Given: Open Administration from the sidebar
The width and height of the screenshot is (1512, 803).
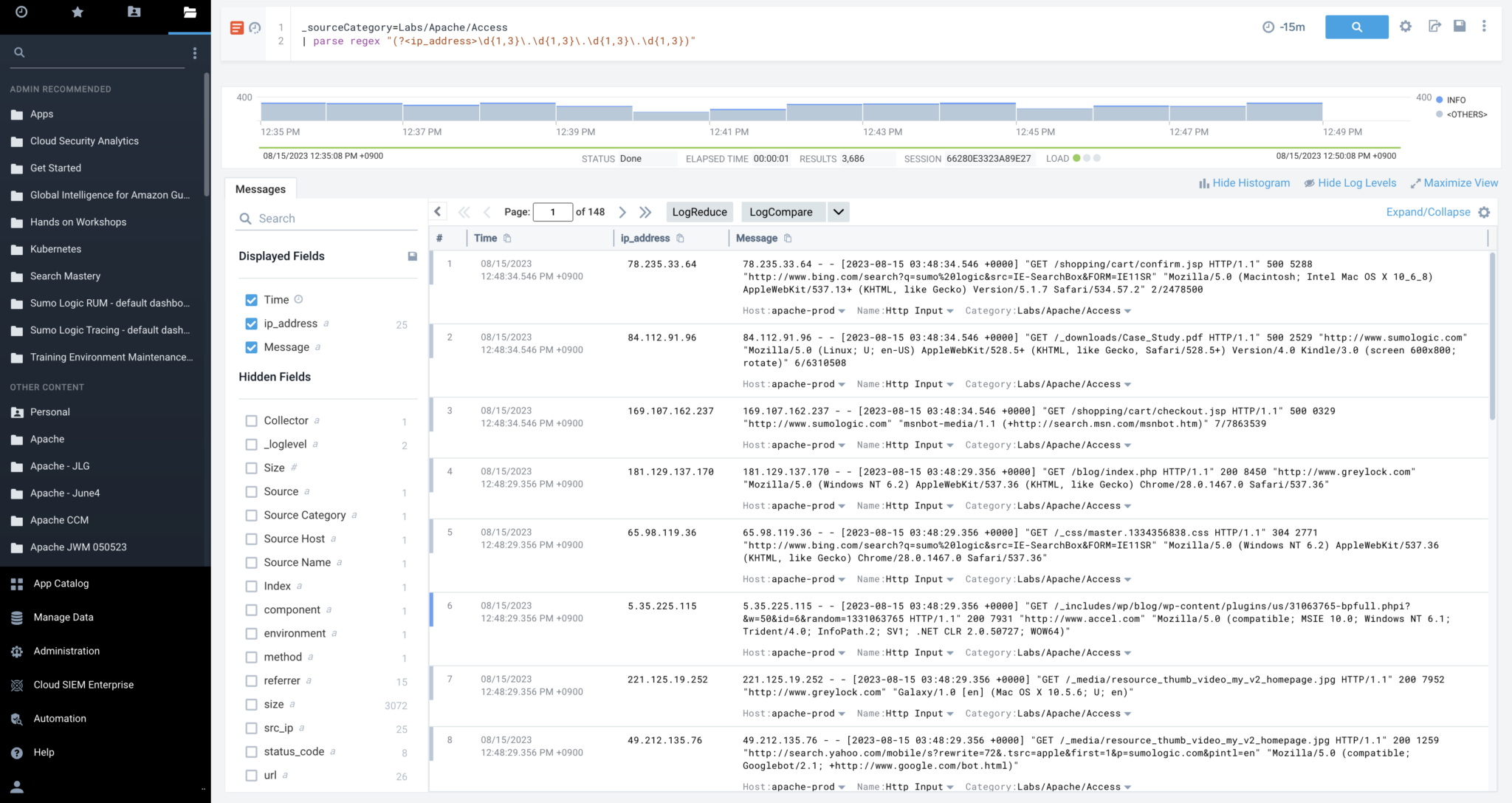Looking at the screenshot, I should click(x=66, y=651).
